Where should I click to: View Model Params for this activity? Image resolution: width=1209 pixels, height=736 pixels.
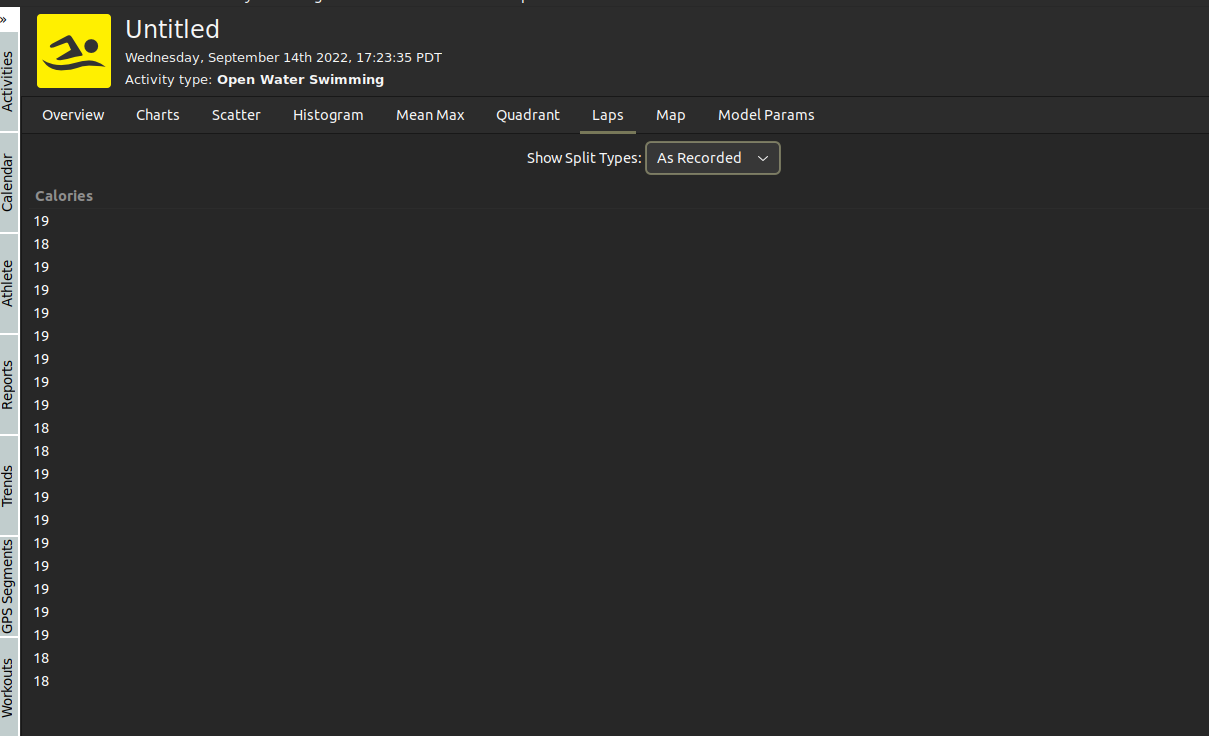(x=766, y=115)
